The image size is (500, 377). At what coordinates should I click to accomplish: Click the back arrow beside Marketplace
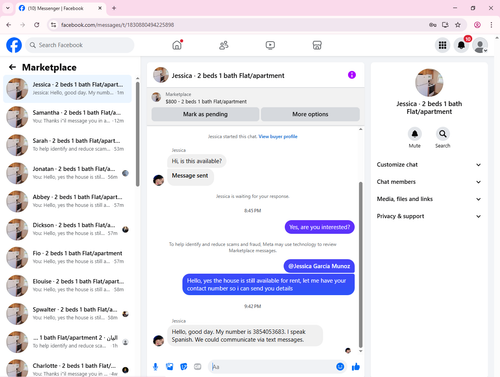point(12,67)
